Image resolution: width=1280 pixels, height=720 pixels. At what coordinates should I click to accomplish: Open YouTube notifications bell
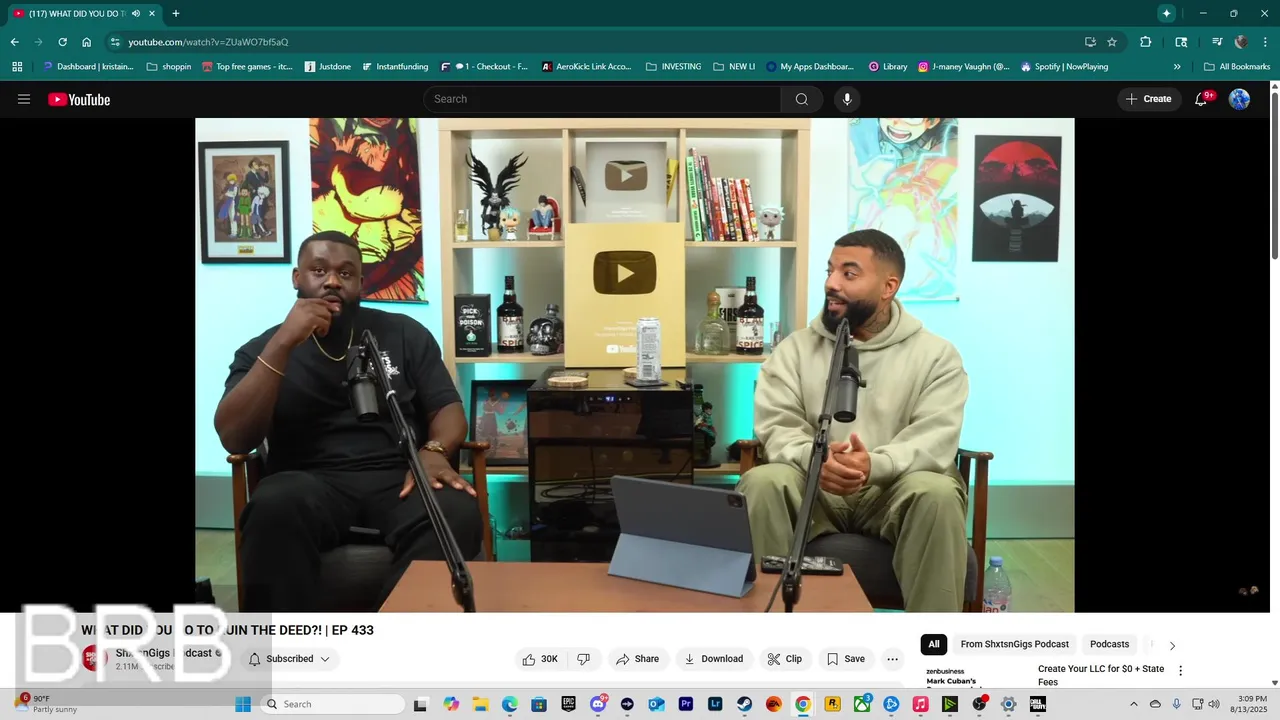[x=1202, y=99]
